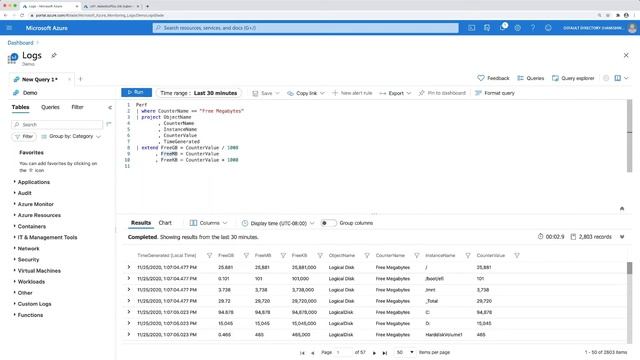This screenshot has width=640, height=360.
Task: Click the top resource search box
Action: tap(306, 28)
